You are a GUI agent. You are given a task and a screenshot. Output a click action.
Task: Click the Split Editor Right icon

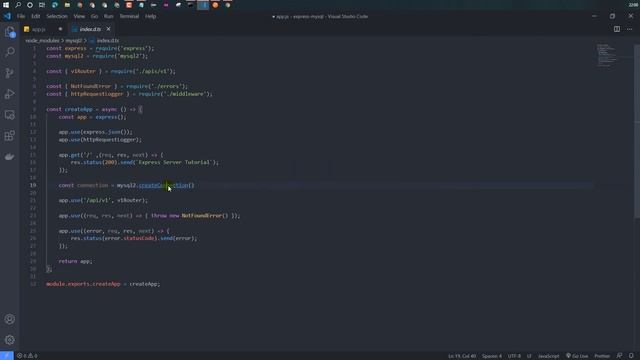[x=617, y=29]
